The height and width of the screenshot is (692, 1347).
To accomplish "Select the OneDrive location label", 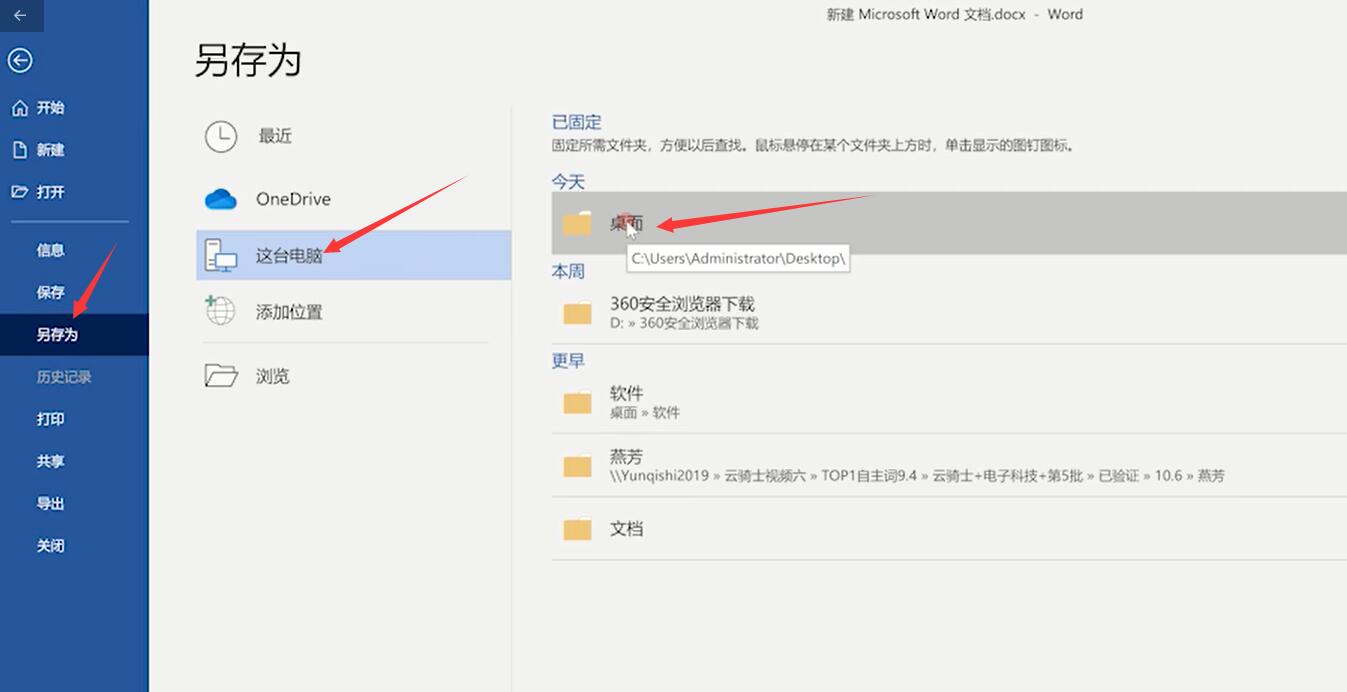I will click(293, 199).
